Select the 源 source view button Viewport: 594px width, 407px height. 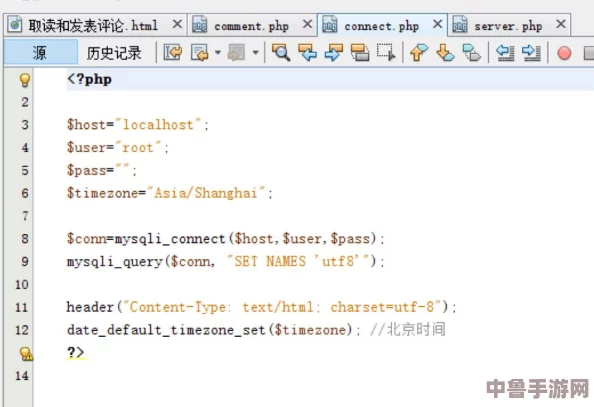point(39,53)
